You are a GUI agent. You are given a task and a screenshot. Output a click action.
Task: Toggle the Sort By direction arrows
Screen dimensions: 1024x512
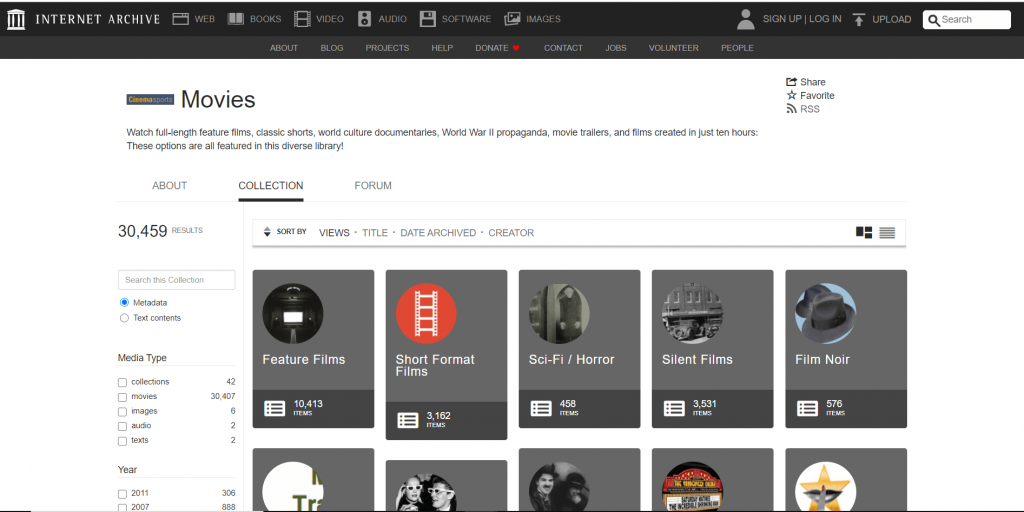266,232
